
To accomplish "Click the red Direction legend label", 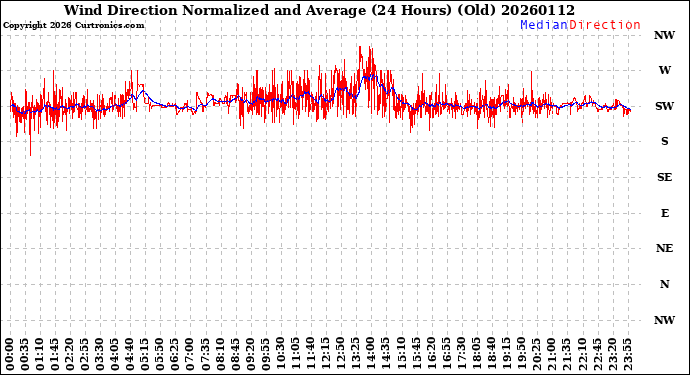I will pyautogui.click(x=605, y=25).
